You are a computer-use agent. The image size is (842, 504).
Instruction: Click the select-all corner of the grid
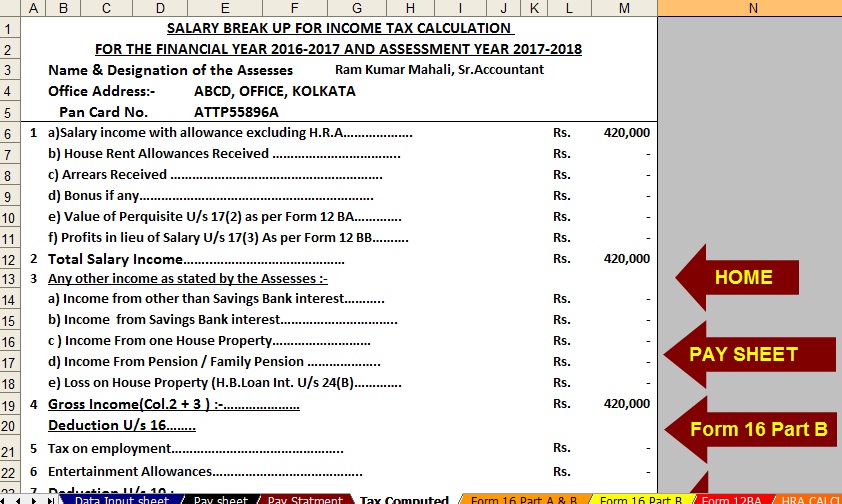10,8
